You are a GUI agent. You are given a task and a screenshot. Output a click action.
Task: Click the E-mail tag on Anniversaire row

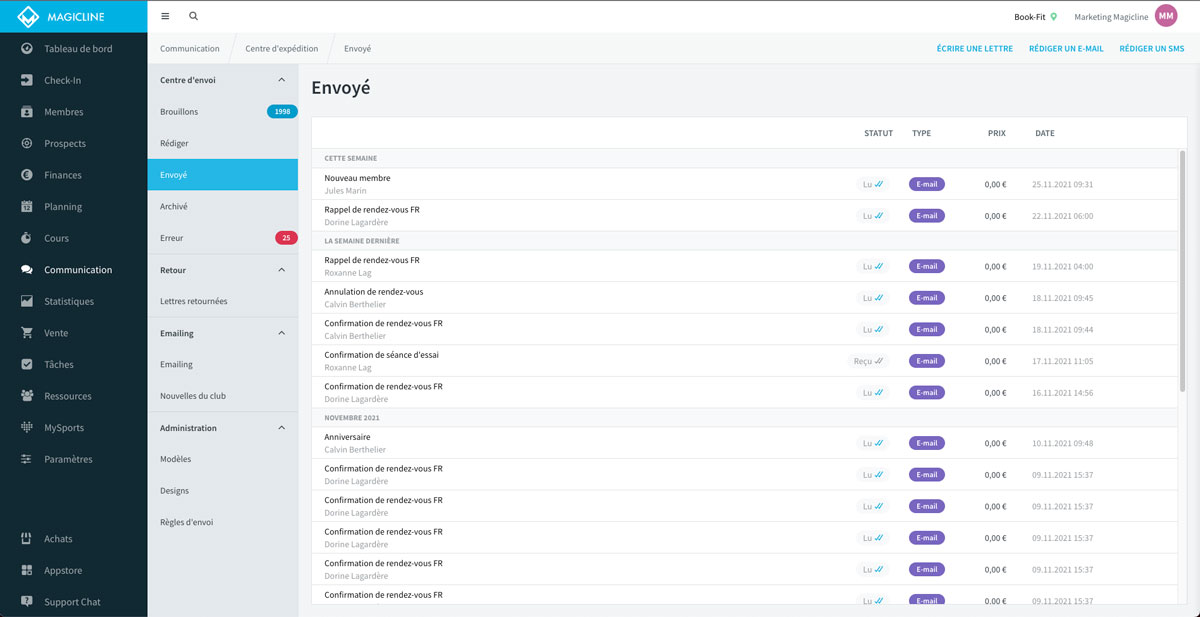coord(927,443)
